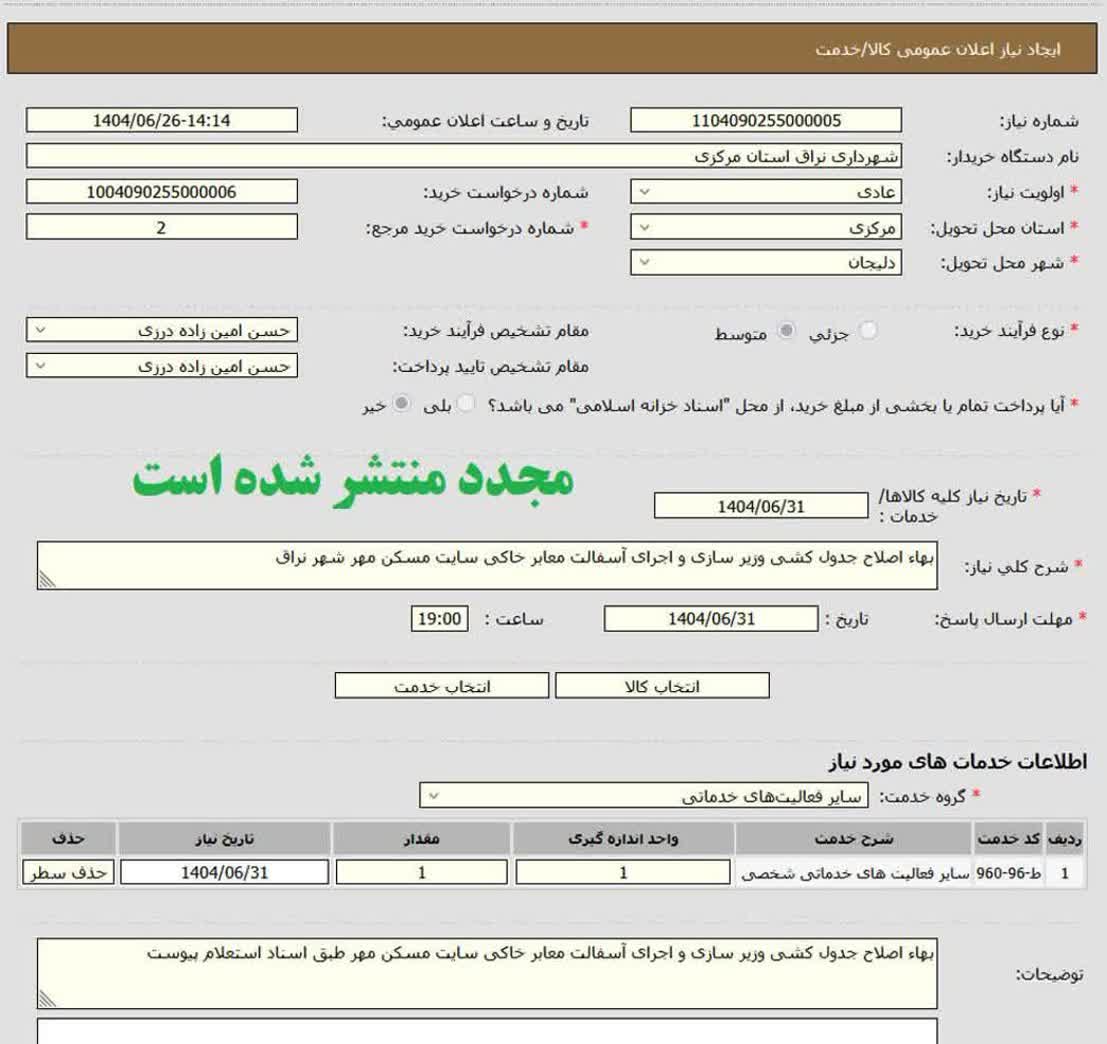
Task: Open the گروه خدمت service group dropdown
Action: click(x=643, y=796)
